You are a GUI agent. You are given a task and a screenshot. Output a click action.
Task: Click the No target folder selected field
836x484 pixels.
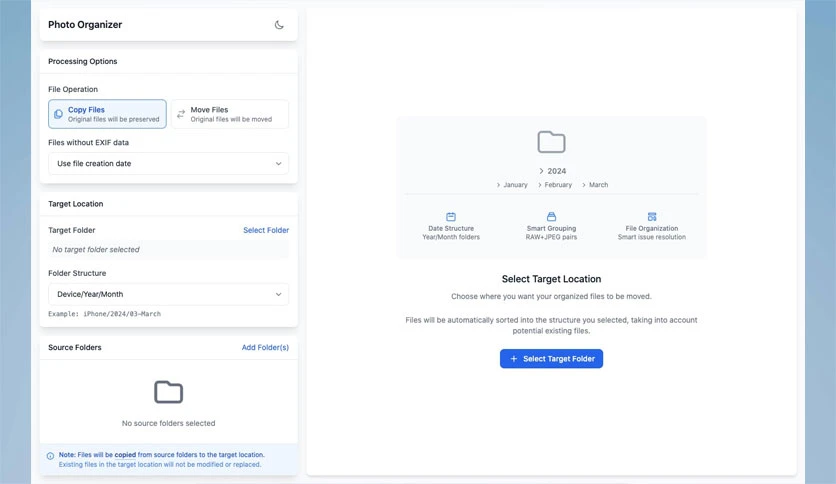168,249
